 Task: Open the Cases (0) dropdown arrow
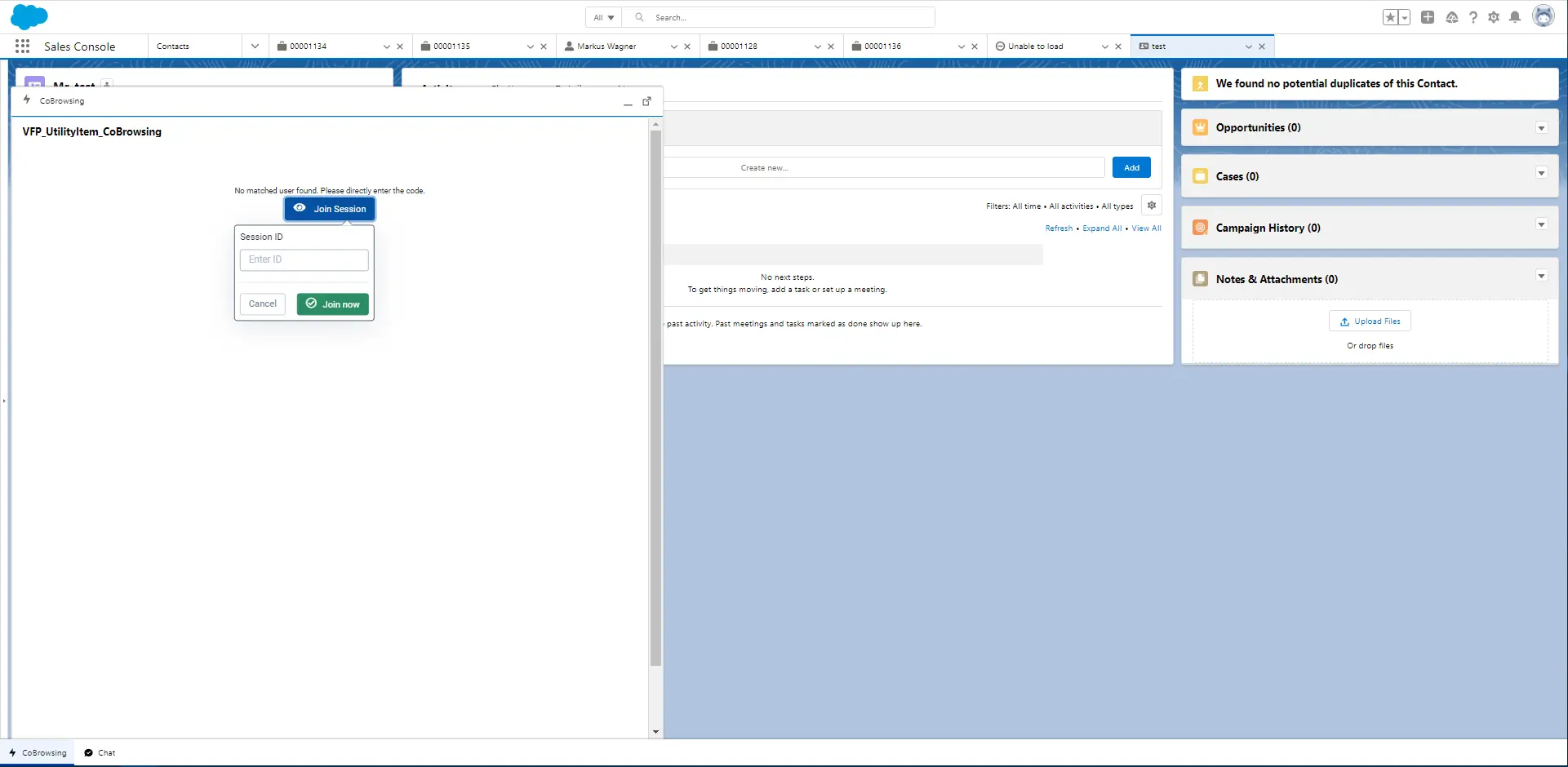[x=1541, y=173]
